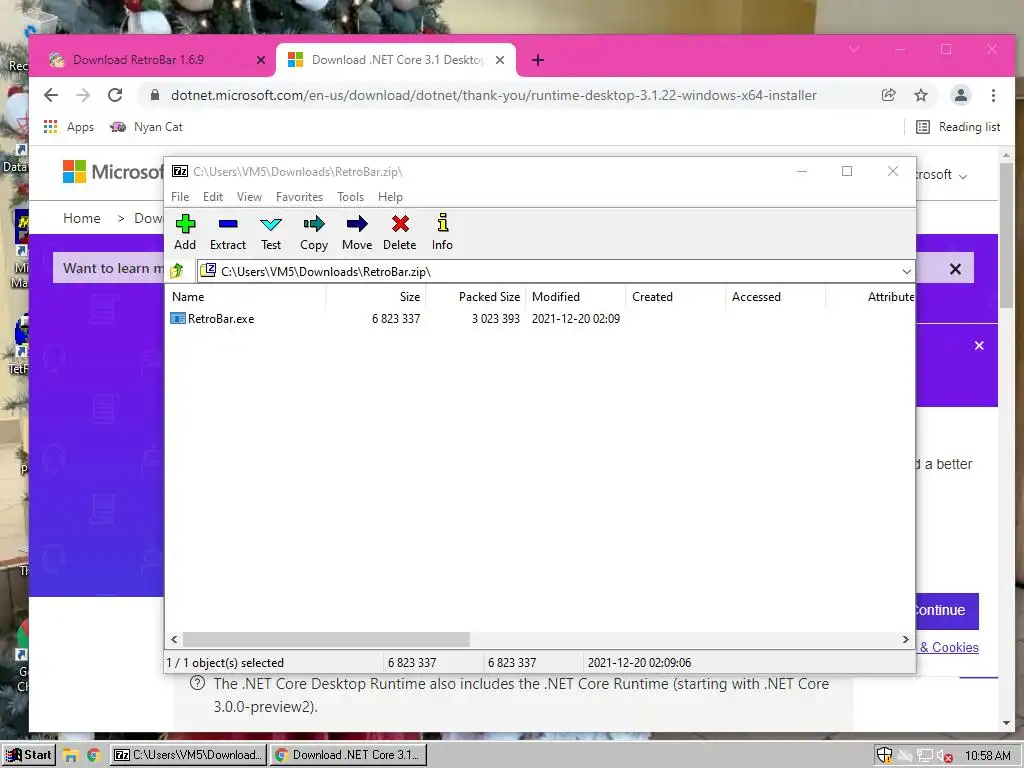
Task: Open the Chrome profile avatar menu
Action: tap(961, 95)
